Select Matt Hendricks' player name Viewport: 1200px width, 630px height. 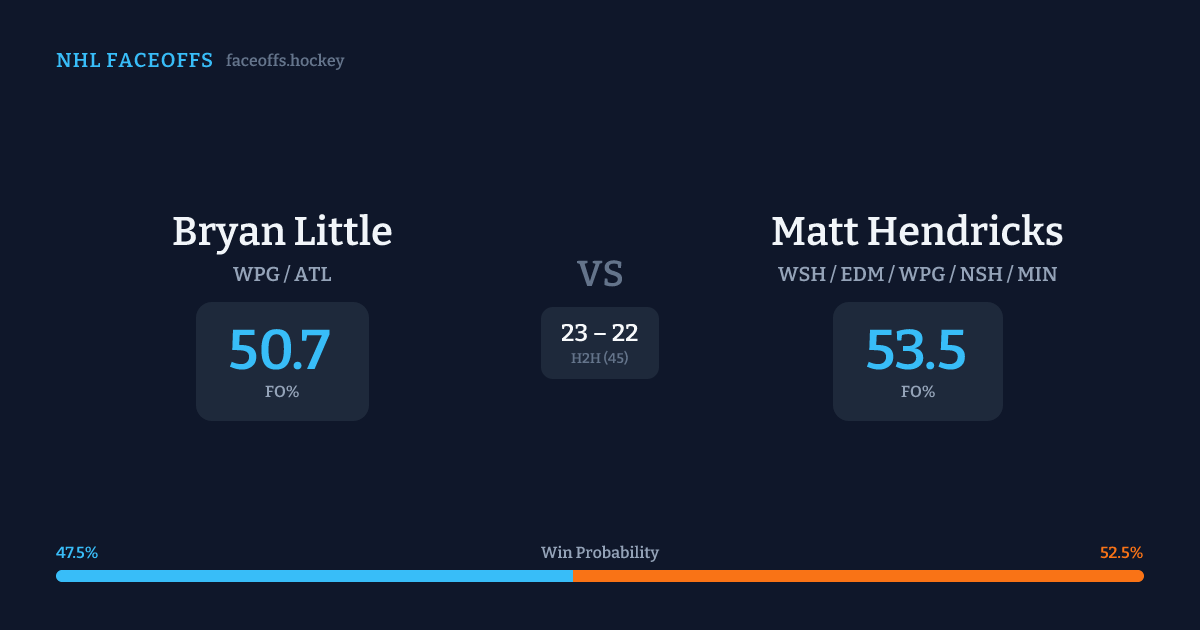pyautogui.click(x=917, y=232)
